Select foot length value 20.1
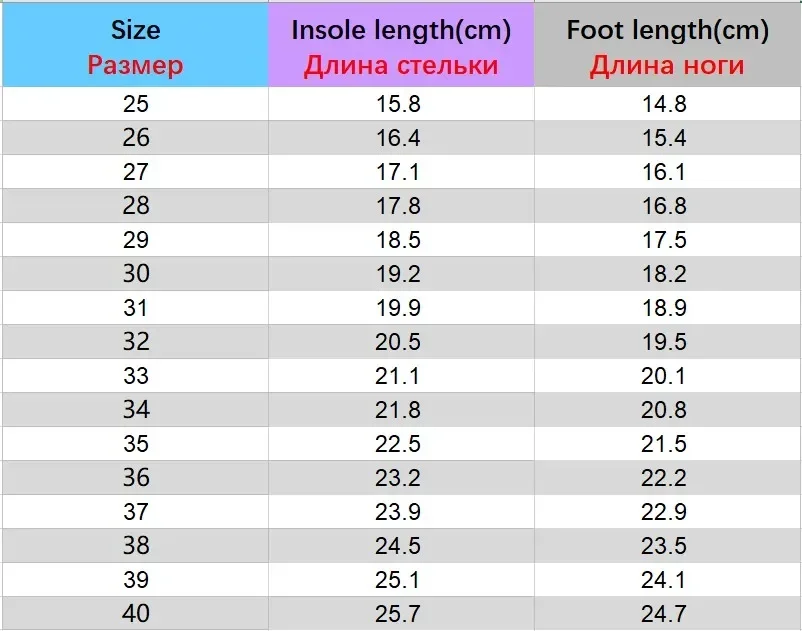The image size is (802, 631). (x=664, y=376)
